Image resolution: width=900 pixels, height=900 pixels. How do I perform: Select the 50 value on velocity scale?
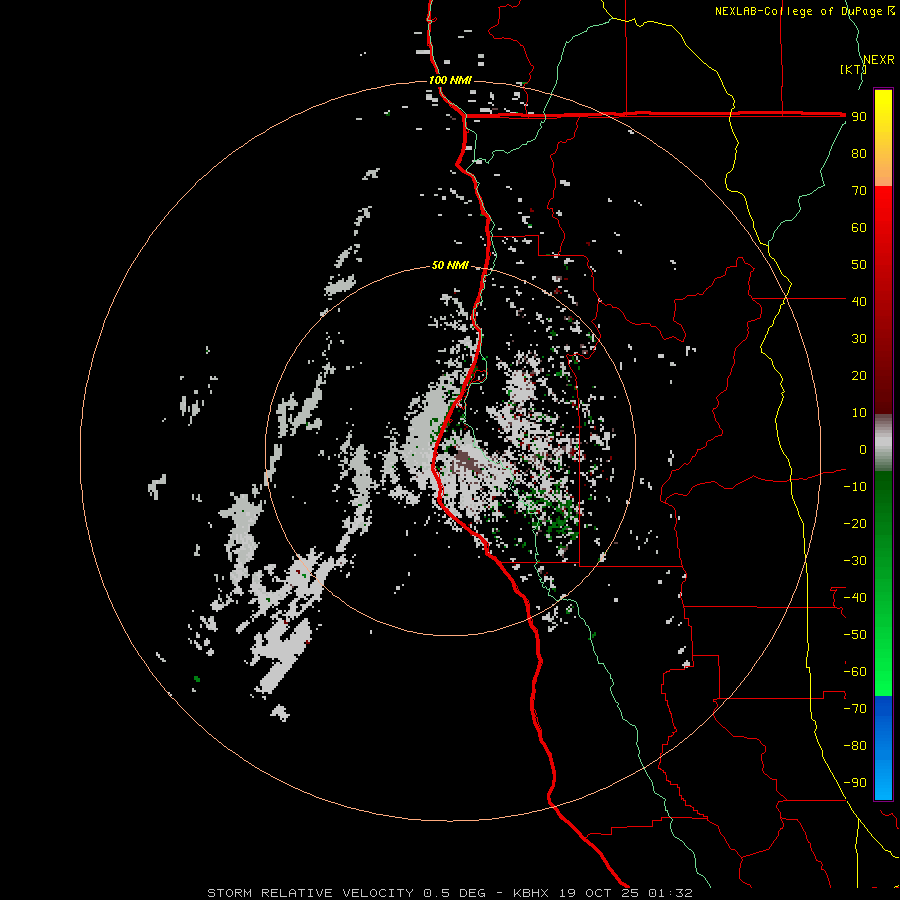859,265
